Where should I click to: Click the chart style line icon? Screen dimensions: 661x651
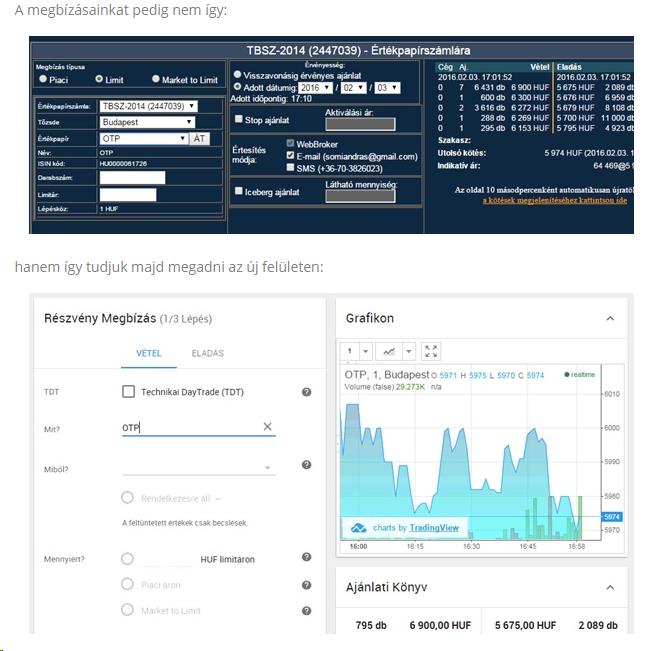point(389,351)
